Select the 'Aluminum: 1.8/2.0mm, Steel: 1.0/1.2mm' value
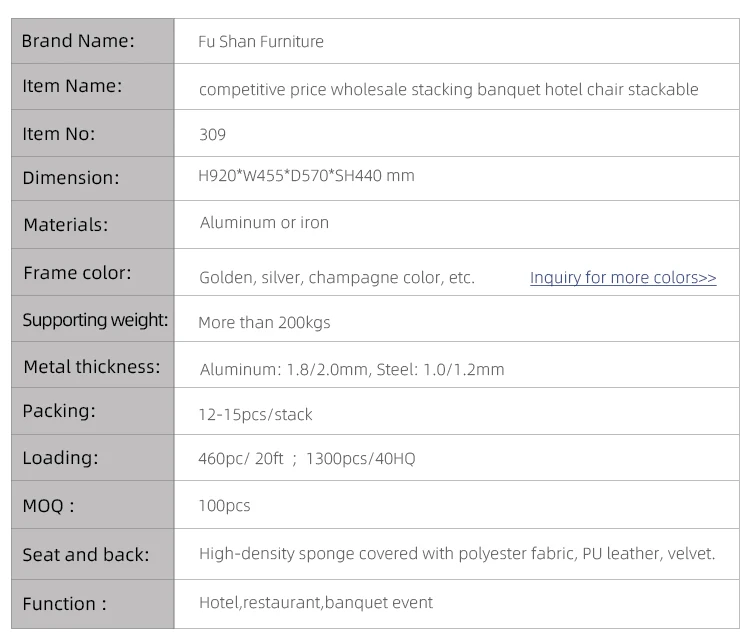Viewport: 750px width, 641px height. click(352, 369)
